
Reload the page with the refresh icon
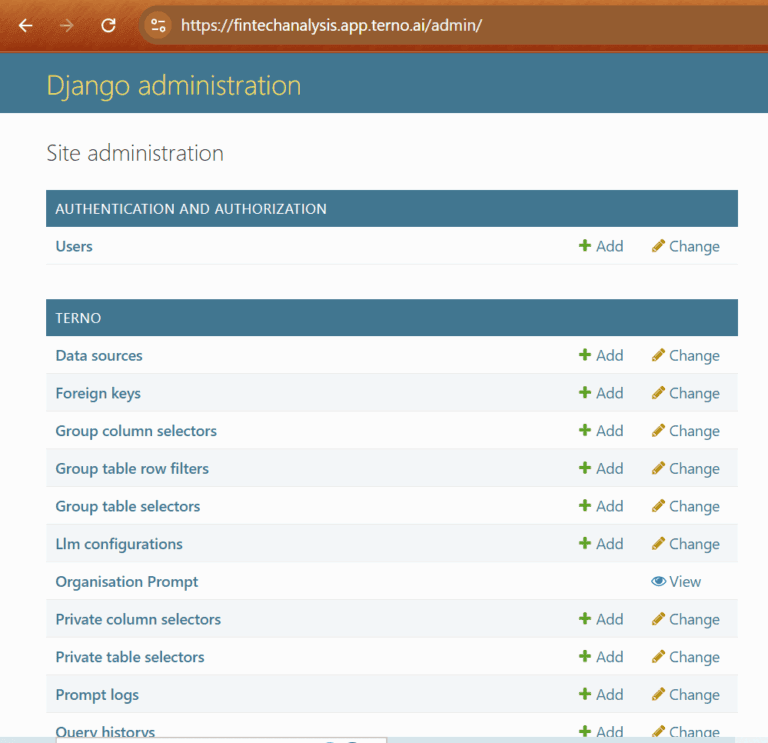click(108, 26)
